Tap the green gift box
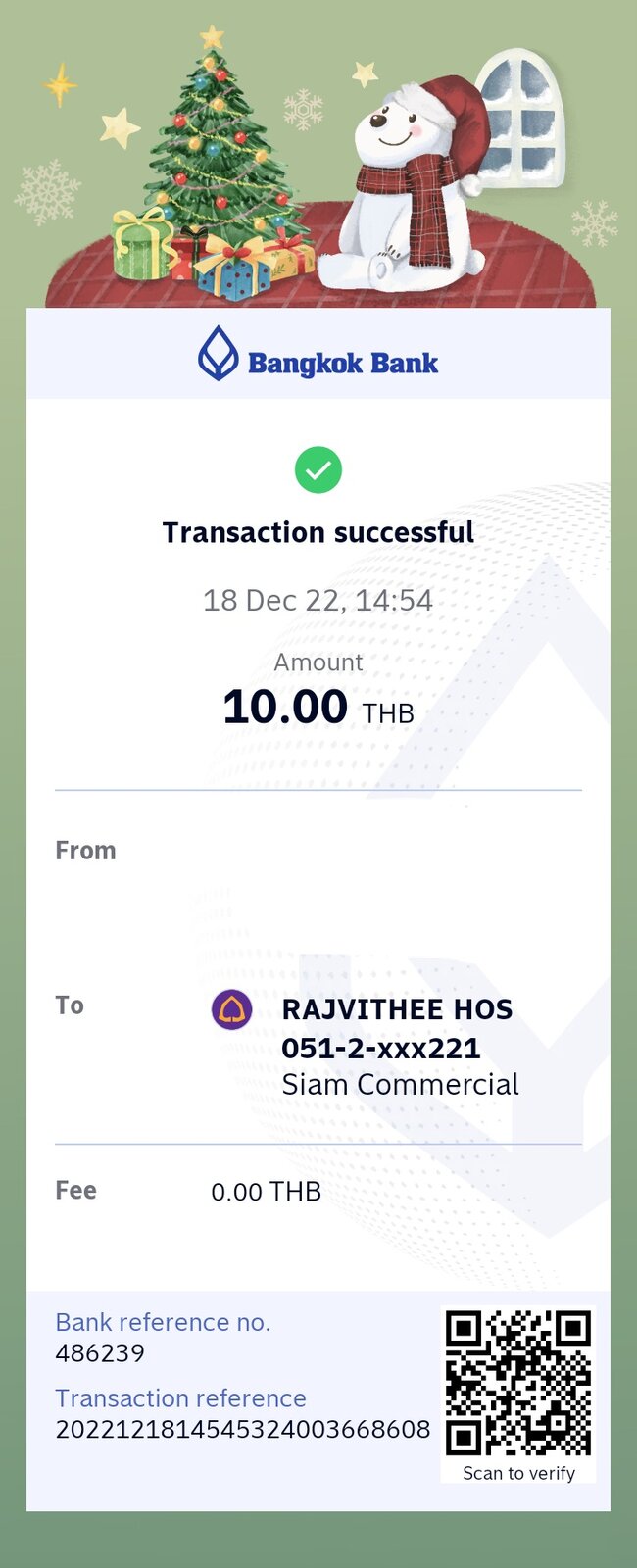The height and width of the screenshot is (1568, 637). [x=141, y=245]
